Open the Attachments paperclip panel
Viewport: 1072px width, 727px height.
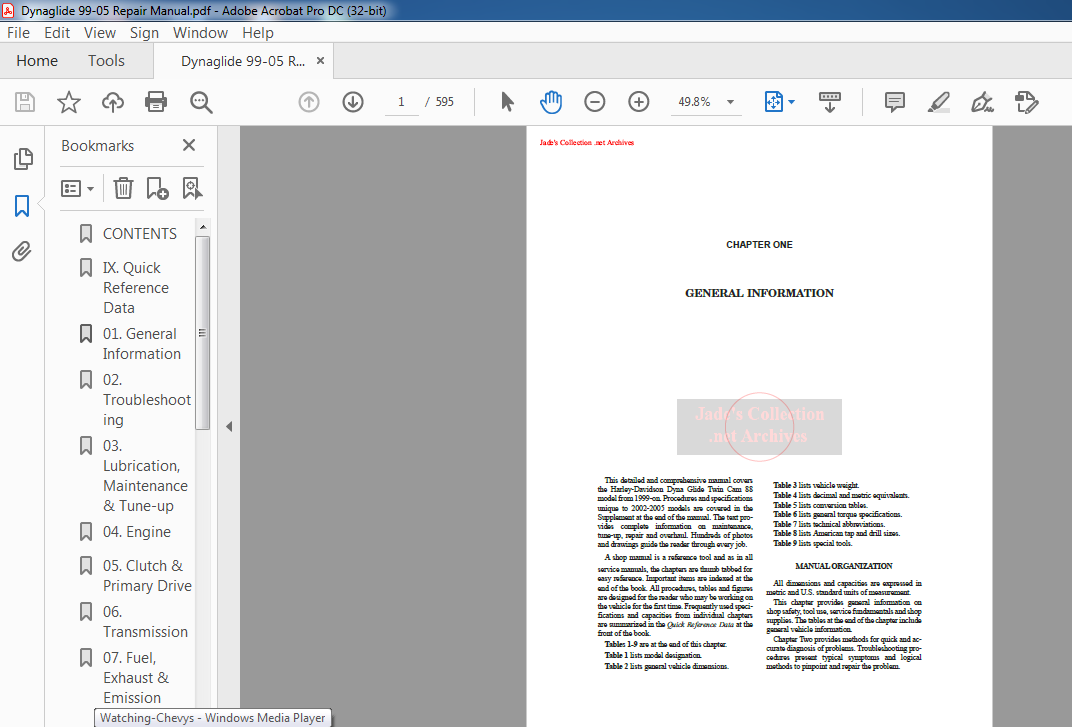click(22, 252)
